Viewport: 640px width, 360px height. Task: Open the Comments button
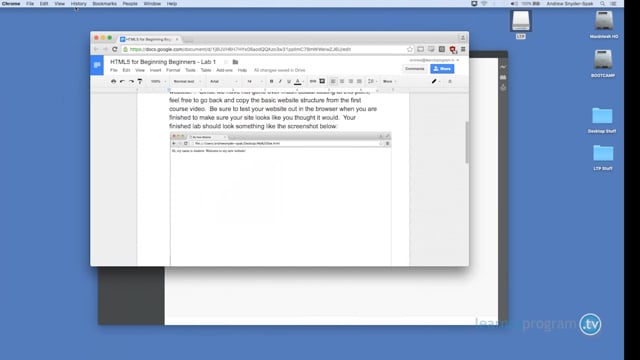click(x=415, y=69)
